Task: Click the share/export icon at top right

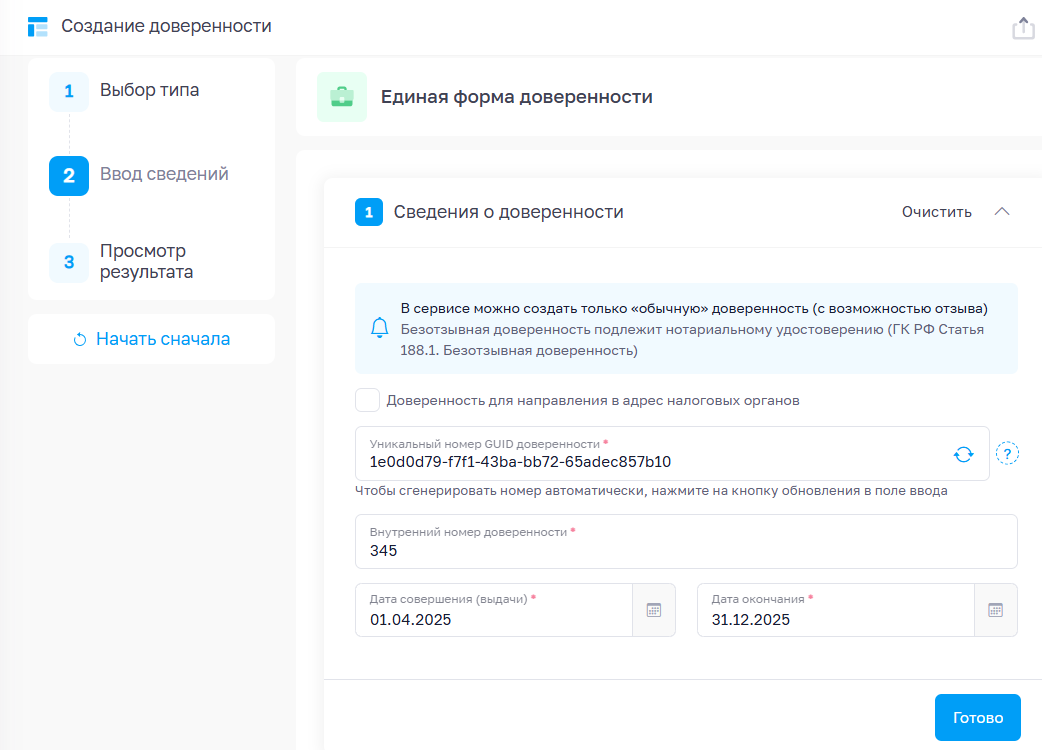Action: coord(1023,28)
